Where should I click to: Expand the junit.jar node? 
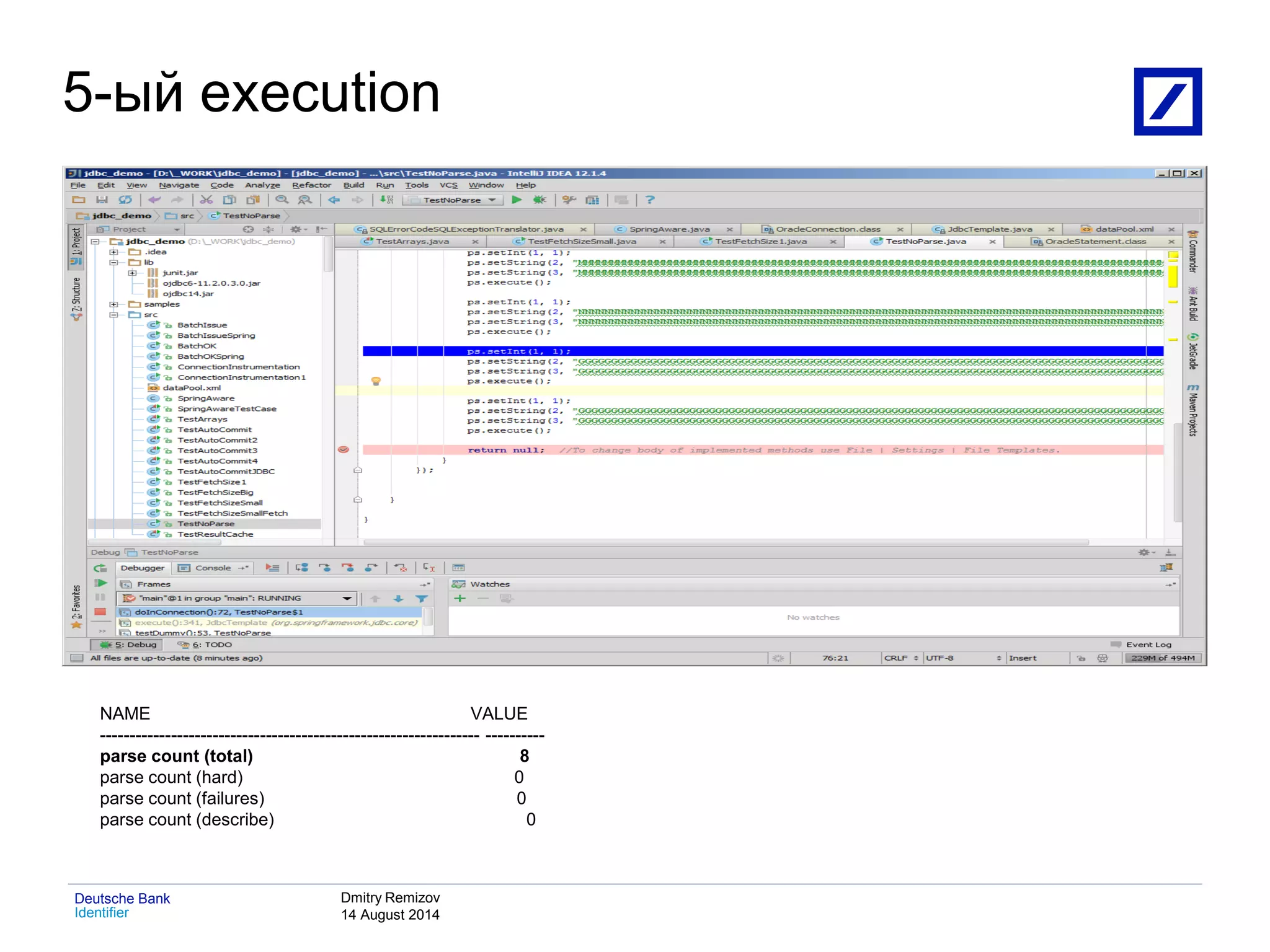pos(132,273)
